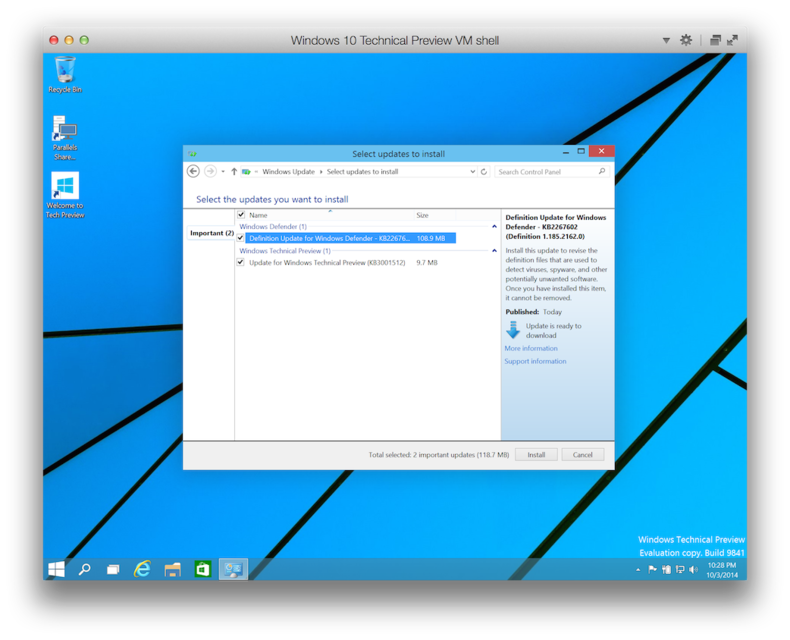
Task: Click the macOS yellow minimize button
Action: click(x=69, y=40)
